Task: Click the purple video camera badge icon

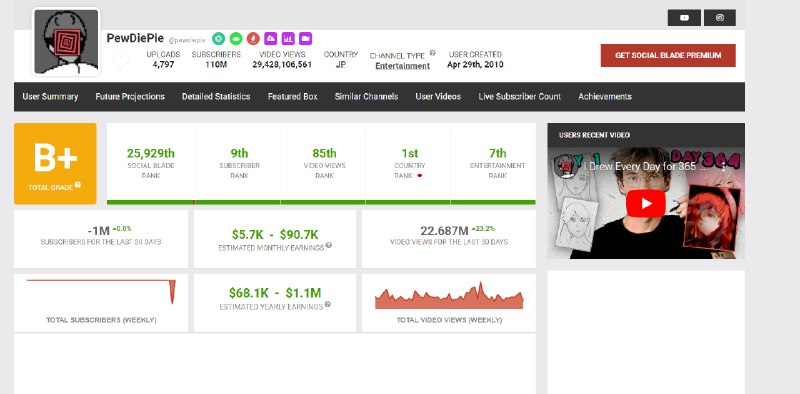Action: tap(305, 38)
